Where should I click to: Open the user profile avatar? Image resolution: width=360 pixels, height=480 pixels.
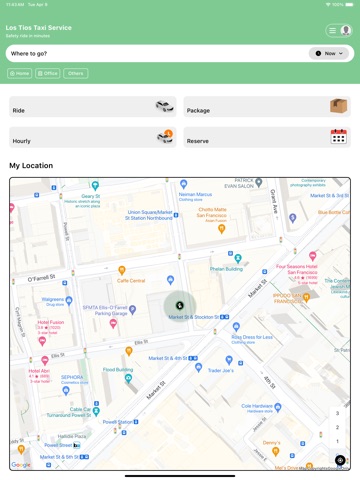tap(346, 30)
